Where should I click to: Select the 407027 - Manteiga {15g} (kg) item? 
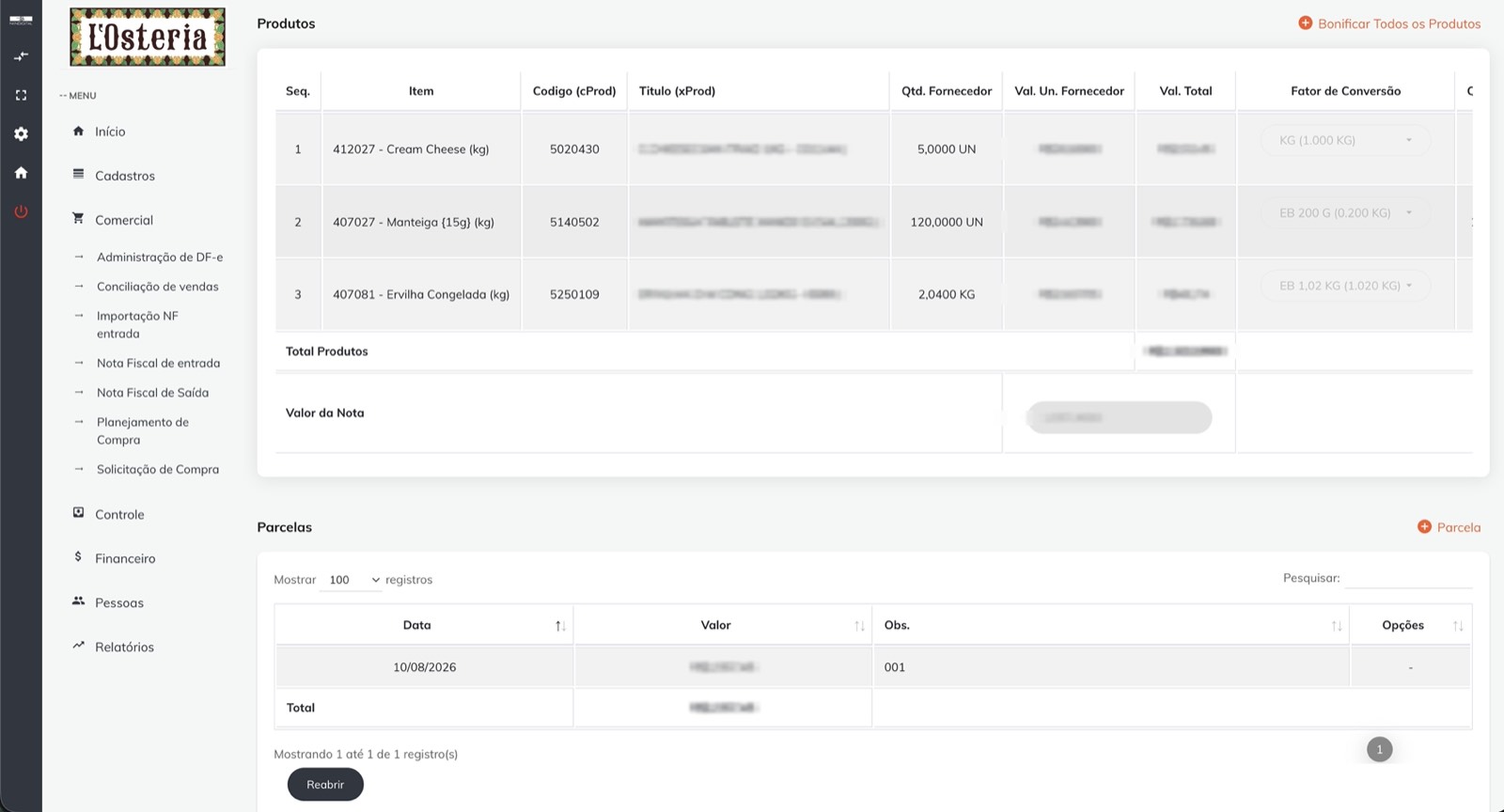point(414,223)
